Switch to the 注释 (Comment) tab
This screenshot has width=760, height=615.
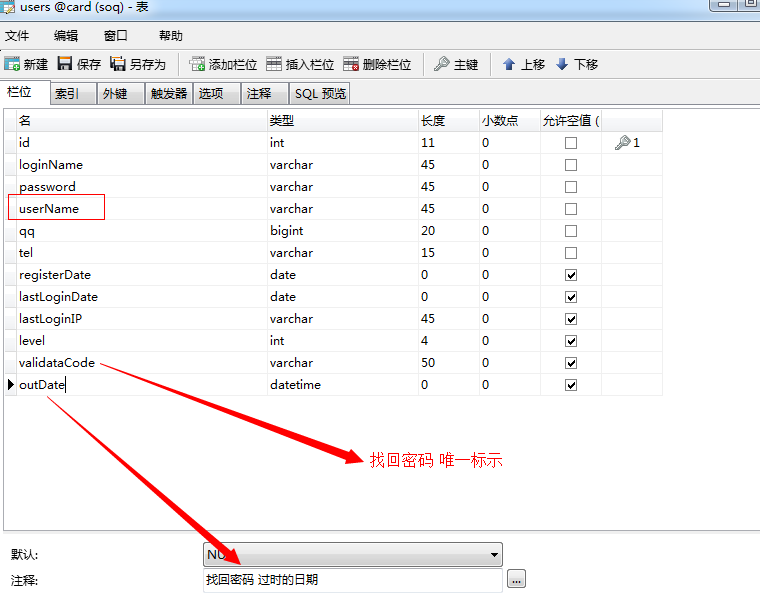pyautogui.click(x=265, y=93)
